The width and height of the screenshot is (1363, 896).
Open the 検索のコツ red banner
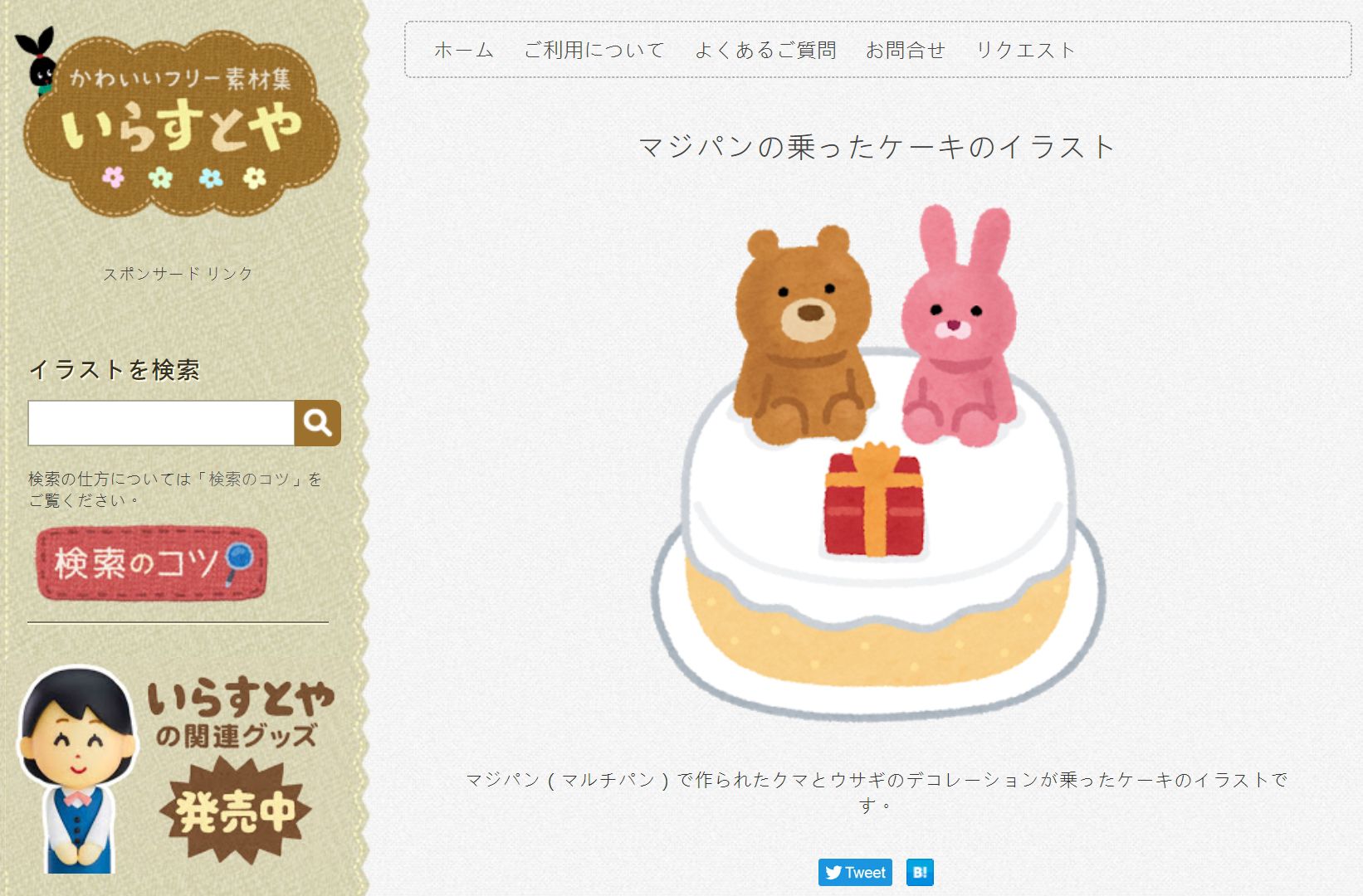(151, 563)
